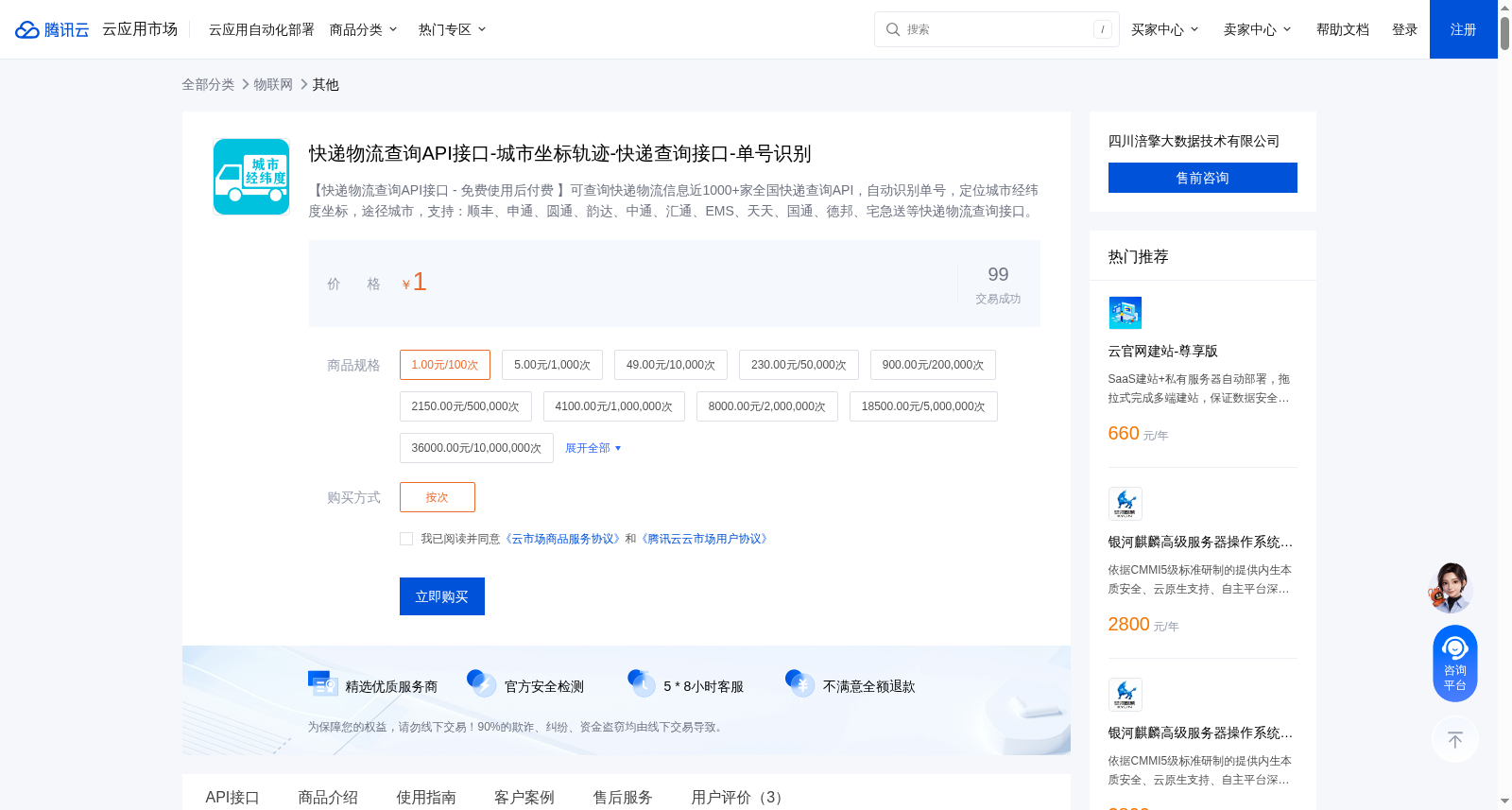
Task: Click the 660 元/年 price
Action: pyautogui.click(x=1139, y=434)
